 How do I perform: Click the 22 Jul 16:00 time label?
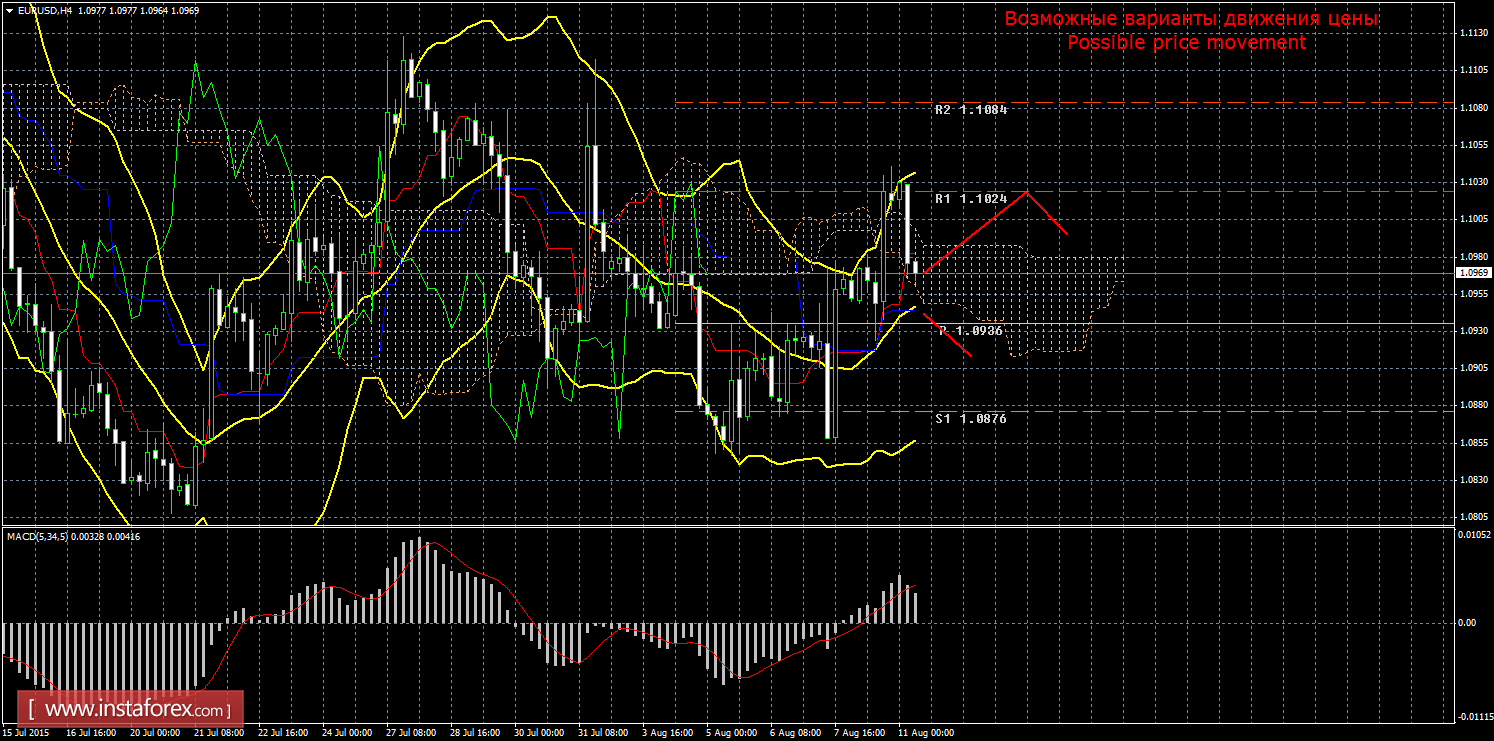[x=281, y=733]
